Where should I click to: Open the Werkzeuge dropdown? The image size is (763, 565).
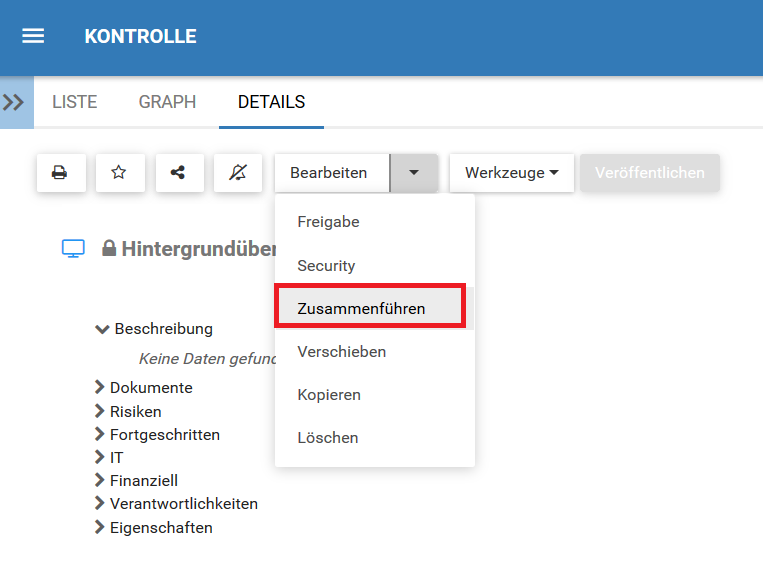[x=511, y=173]
